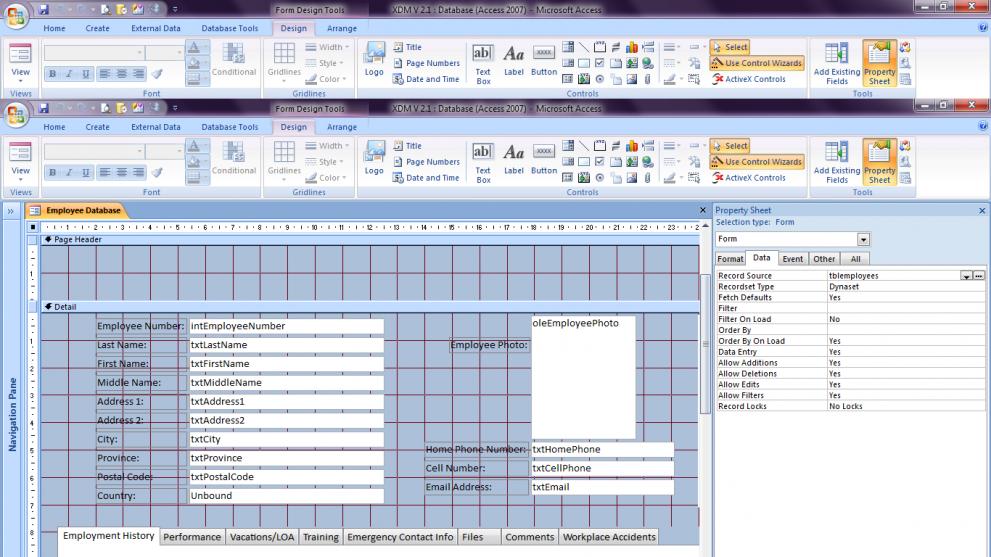This screenshot has width=991, height=557.
Task: Toggle Bold in front window Font group
Action: 52,172
